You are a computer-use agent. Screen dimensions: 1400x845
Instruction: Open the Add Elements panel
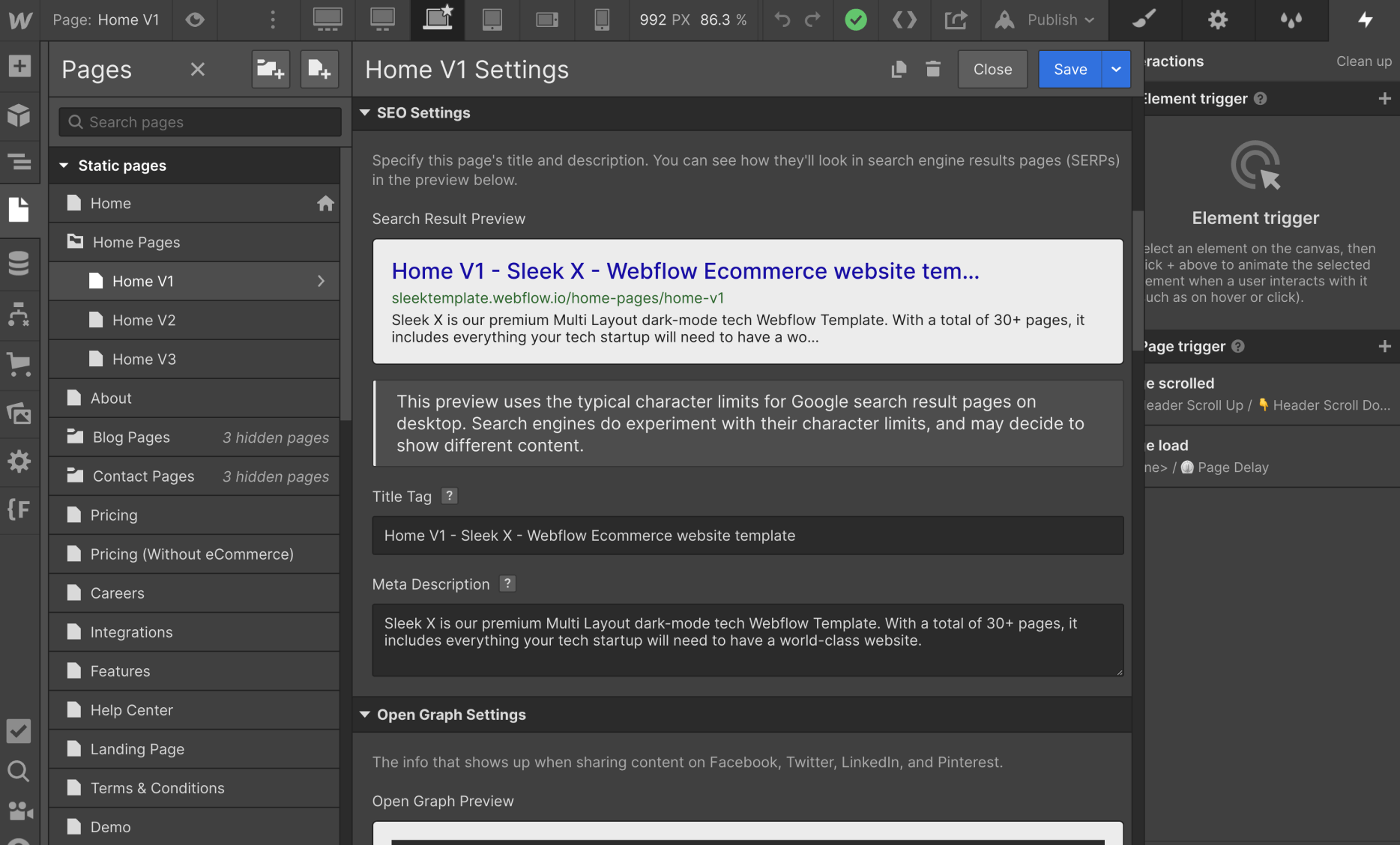(x=19, y=67)
